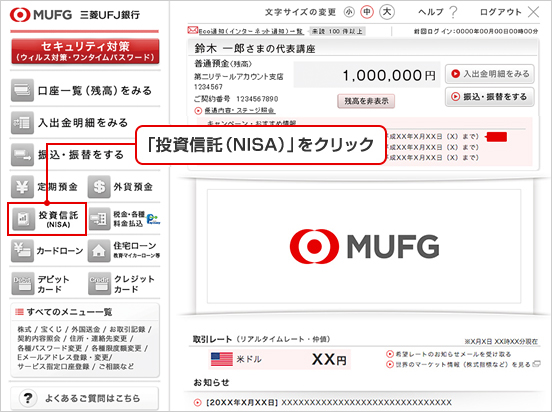The width and height of the screenshot is (552, 412).
Task: Click the large MUFG banner image
Action: [364, 246]
